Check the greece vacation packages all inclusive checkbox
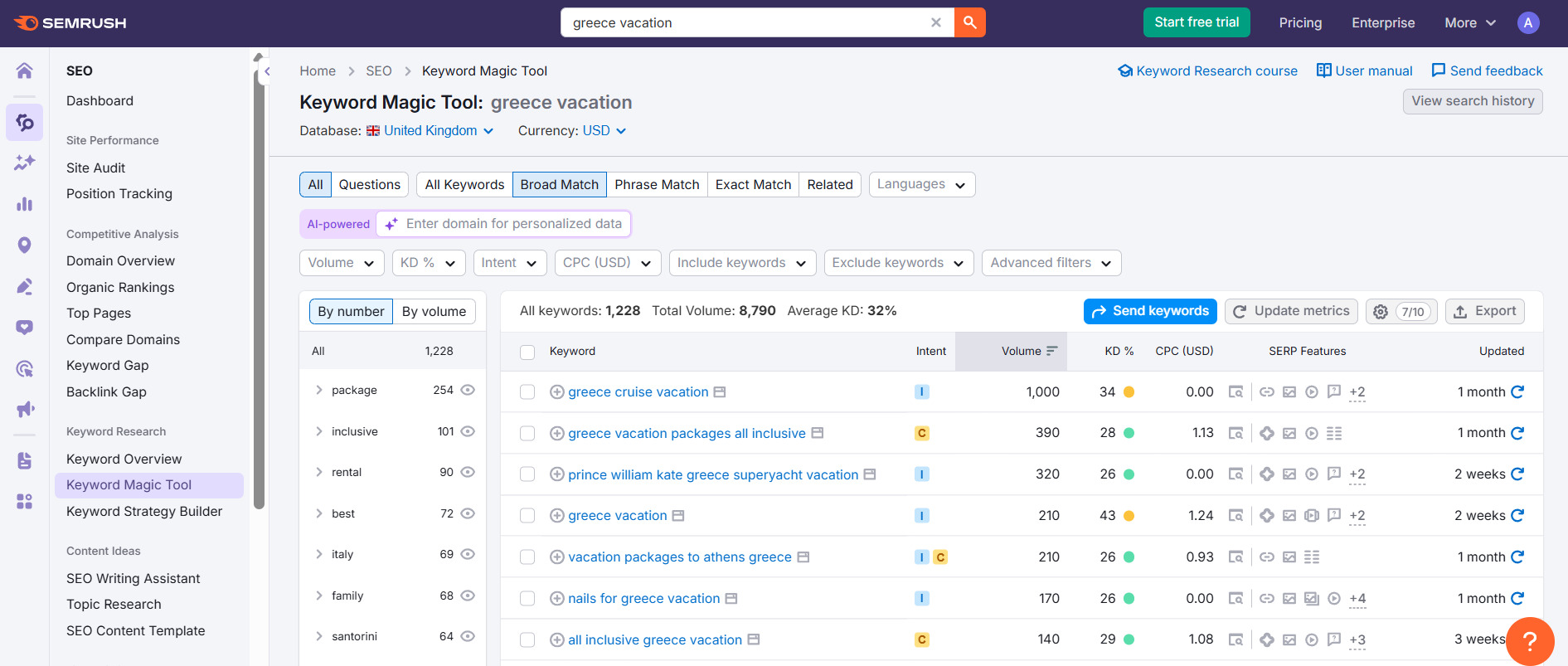 pos(527,433)
